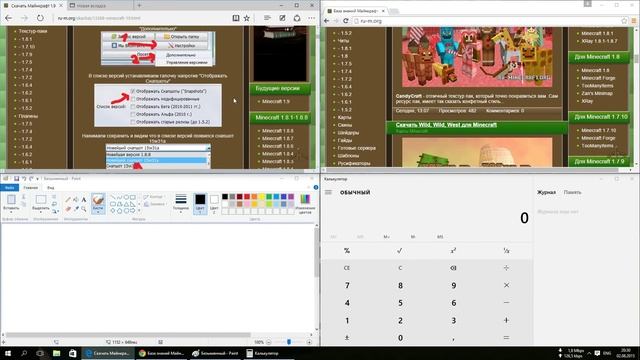Switch to the Журнал tab in Calculator
This screenshot has height=360, width=640.
pyautogui.click(x=546, y=192)
